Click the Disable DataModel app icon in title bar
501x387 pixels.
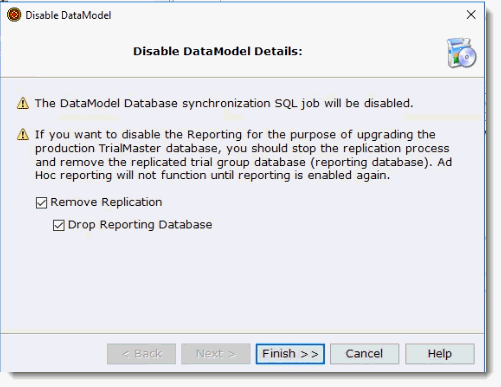[x=14, y=15]
